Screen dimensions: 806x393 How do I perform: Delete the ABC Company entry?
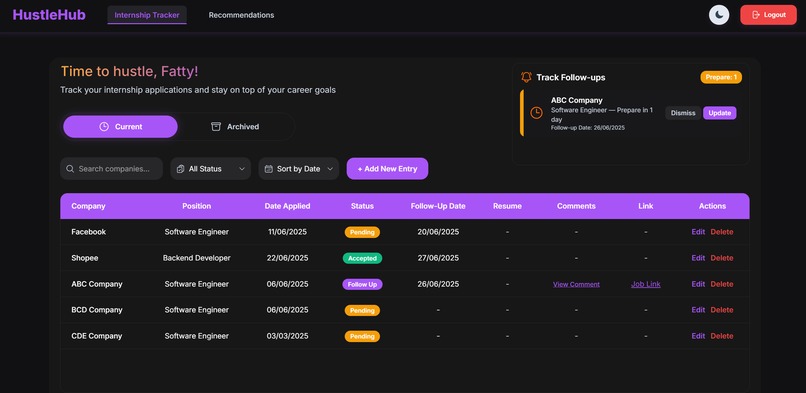pyautogui.click(x=722, y=284)
